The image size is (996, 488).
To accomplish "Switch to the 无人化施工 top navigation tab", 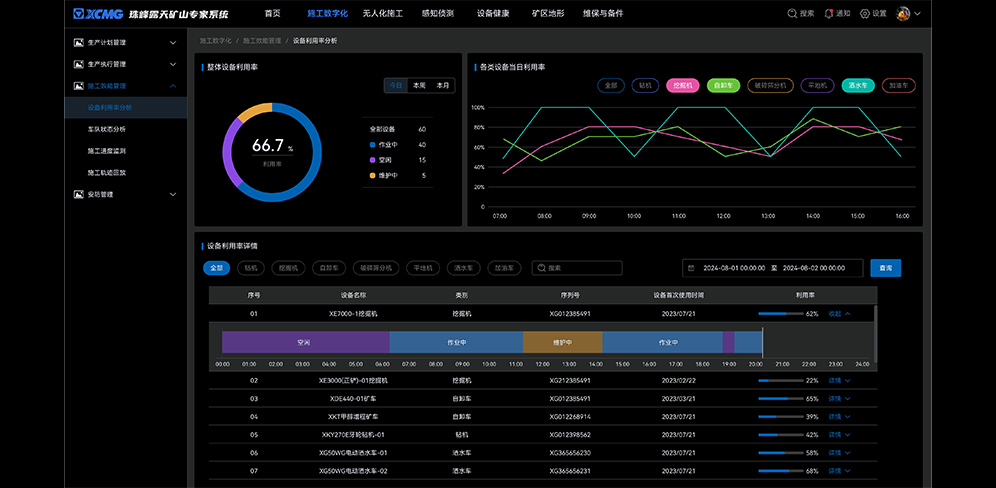I will pos(382,14).
